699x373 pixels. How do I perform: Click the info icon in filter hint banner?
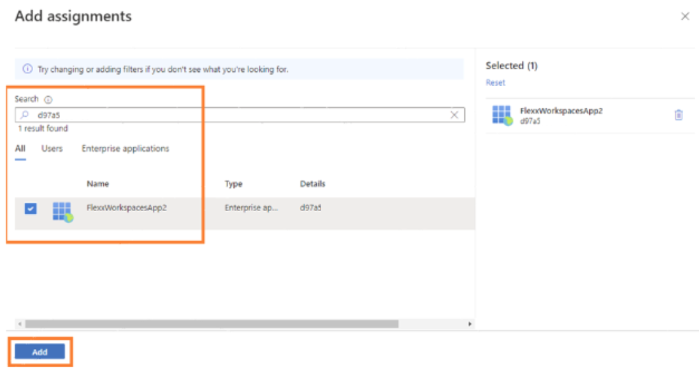click(x=28, y=69)
